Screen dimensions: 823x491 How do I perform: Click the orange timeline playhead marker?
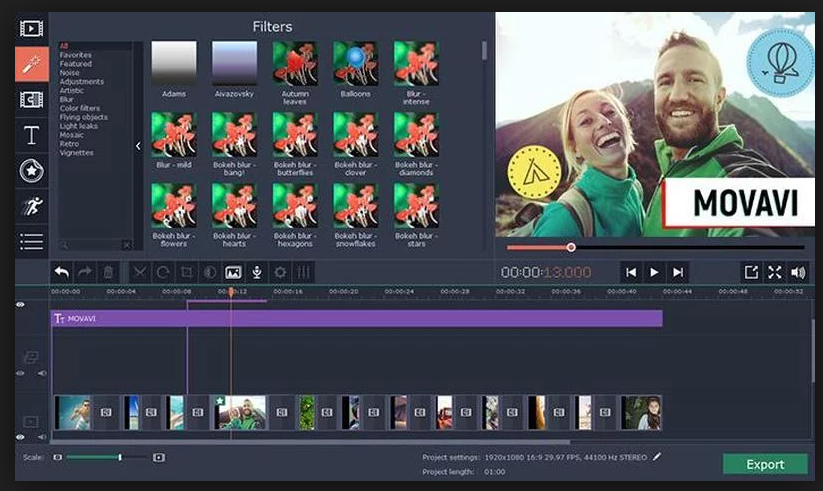[230, 292]
